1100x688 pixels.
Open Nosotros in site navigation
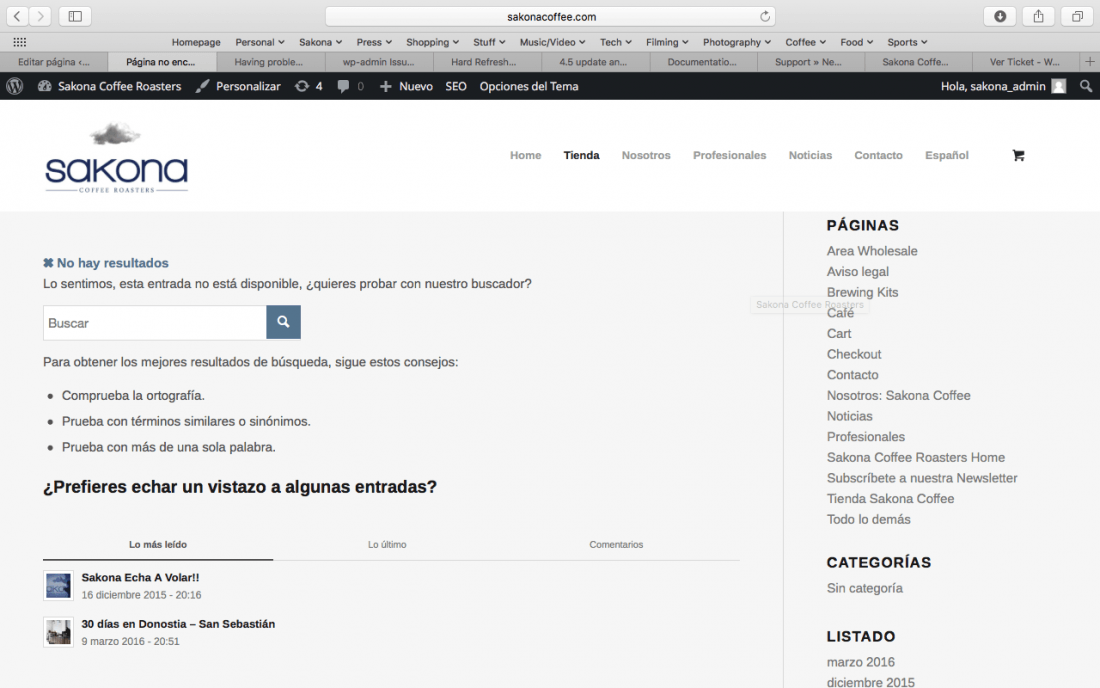(x=646, y=155)
